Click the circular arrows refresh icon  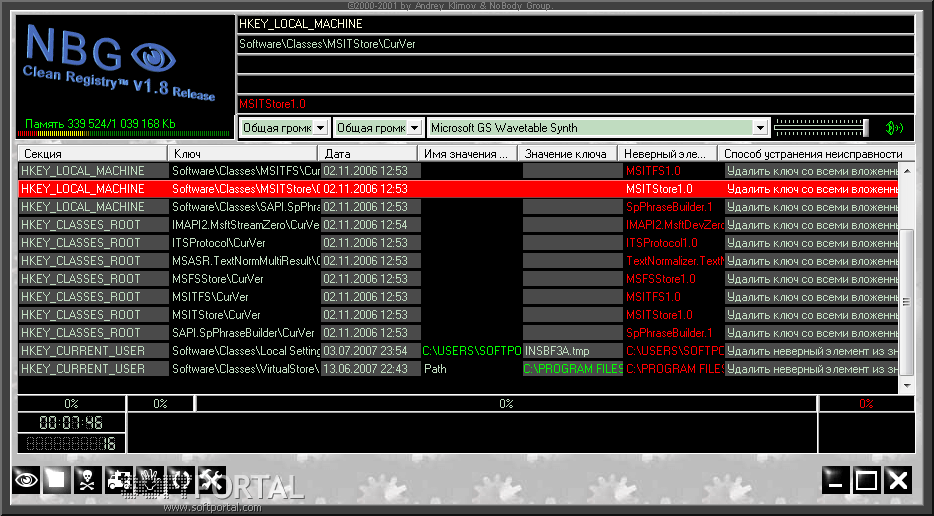[181, 479]
